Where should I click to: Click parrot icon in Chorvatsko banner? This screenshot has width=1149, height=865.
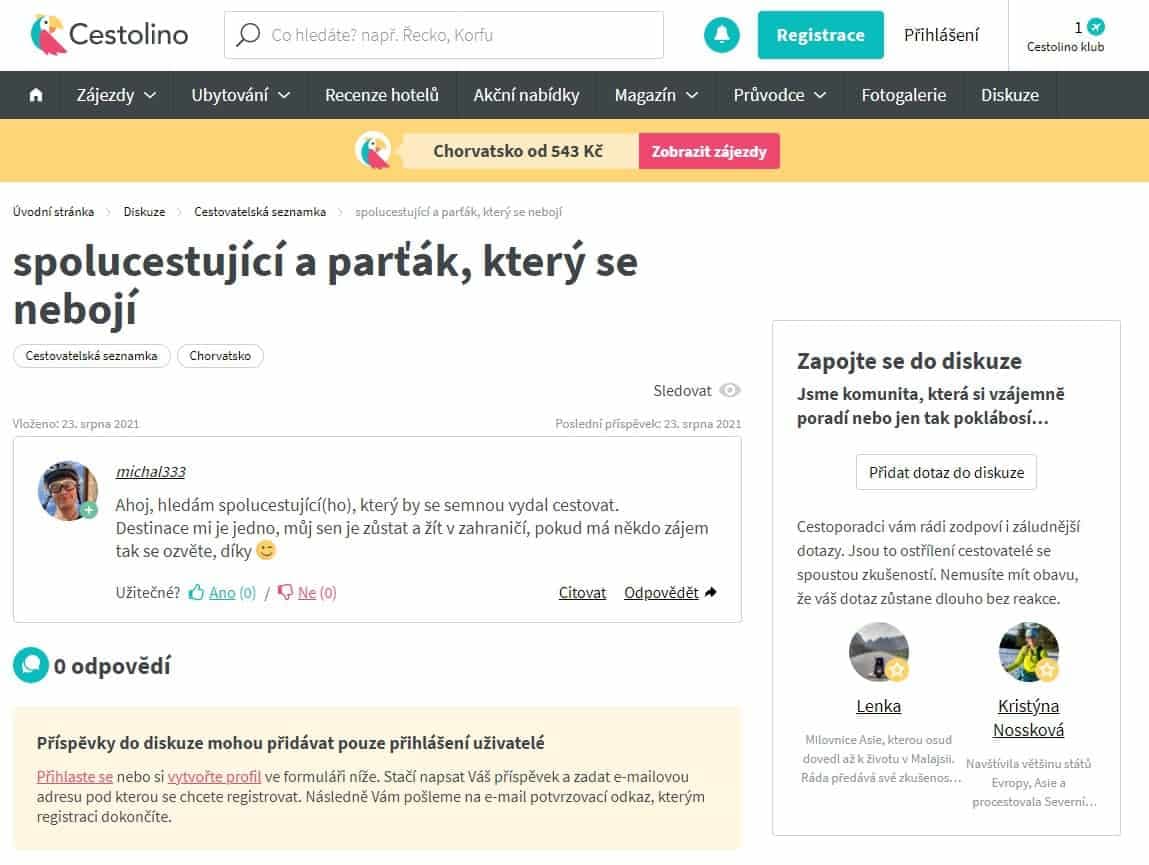pos(374,150)
